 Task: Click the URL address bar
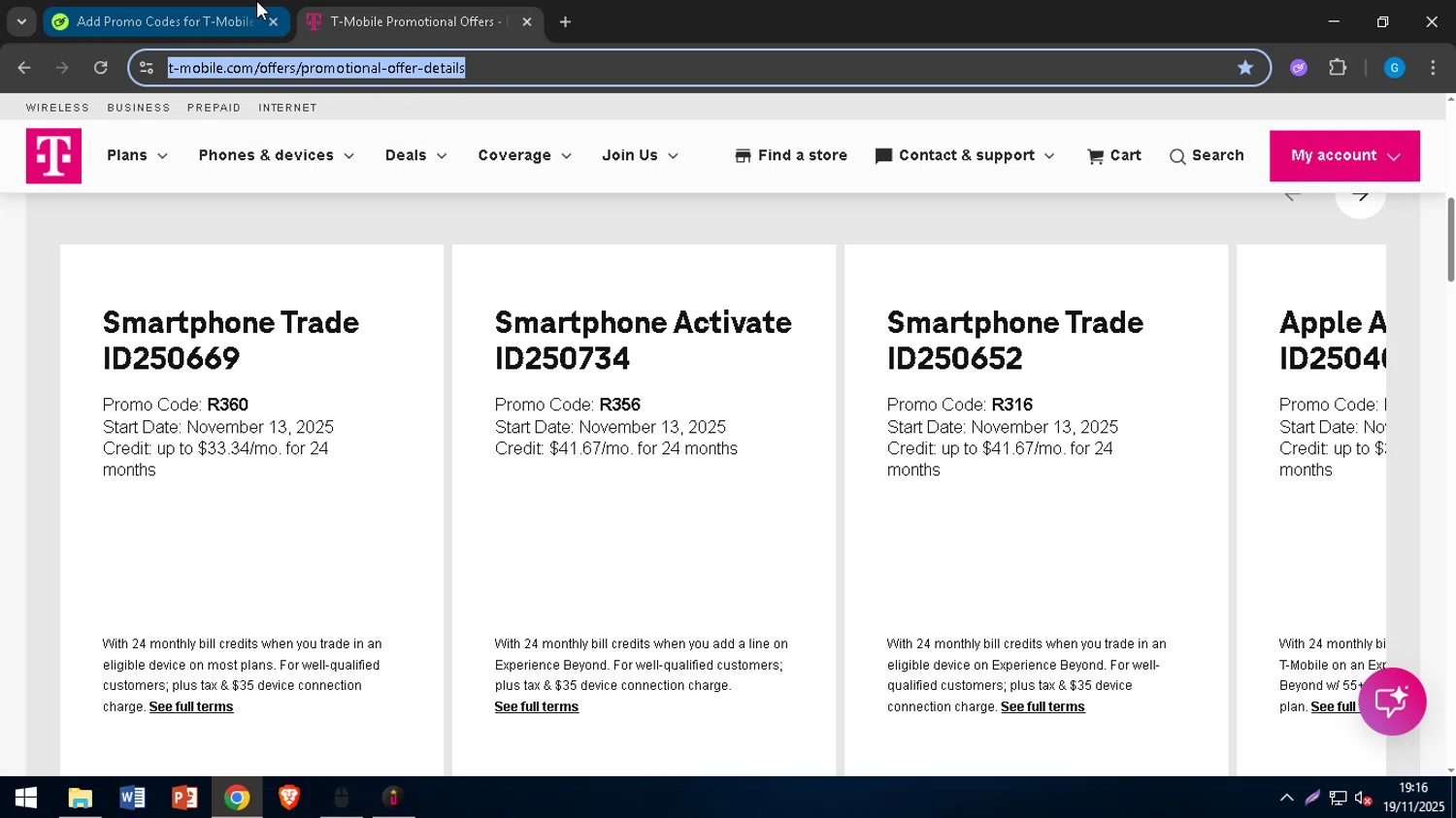coord(679,68)
